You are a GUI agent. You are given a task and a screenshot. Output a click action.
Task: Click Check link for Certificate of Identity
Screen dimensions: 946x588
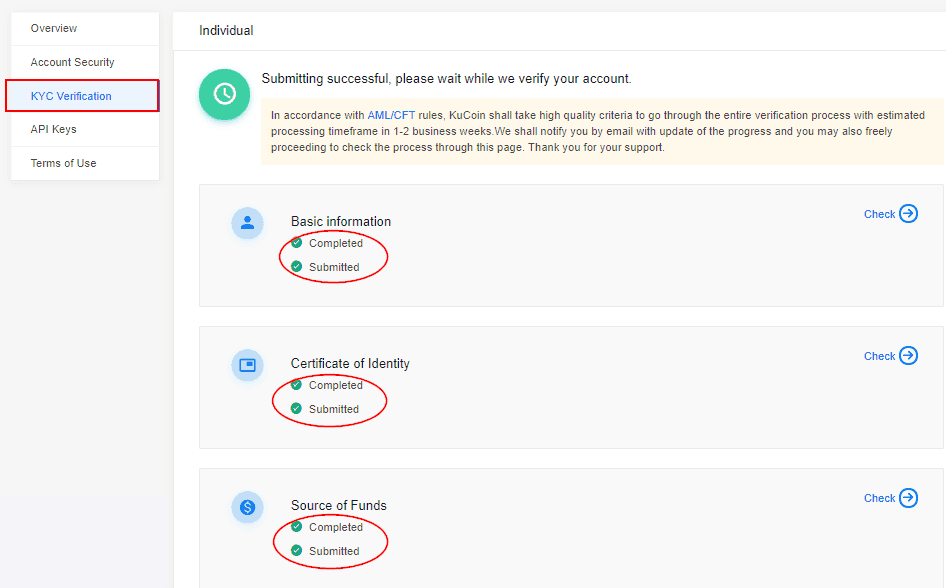pyautogui.click(x=879, y=356)
